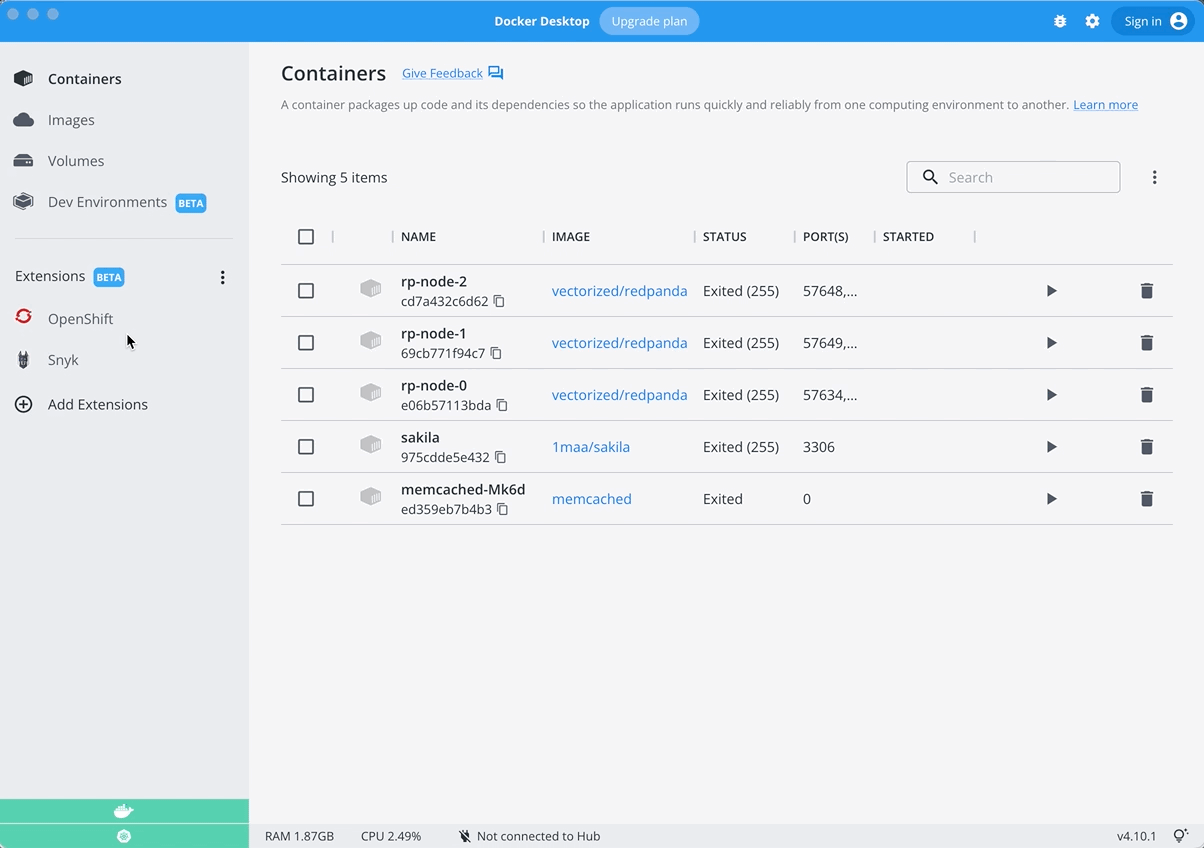The height and width of the screenshot is (848, 1204).
Task: Click the Sign in button
Action: (x=1154, y=21)
